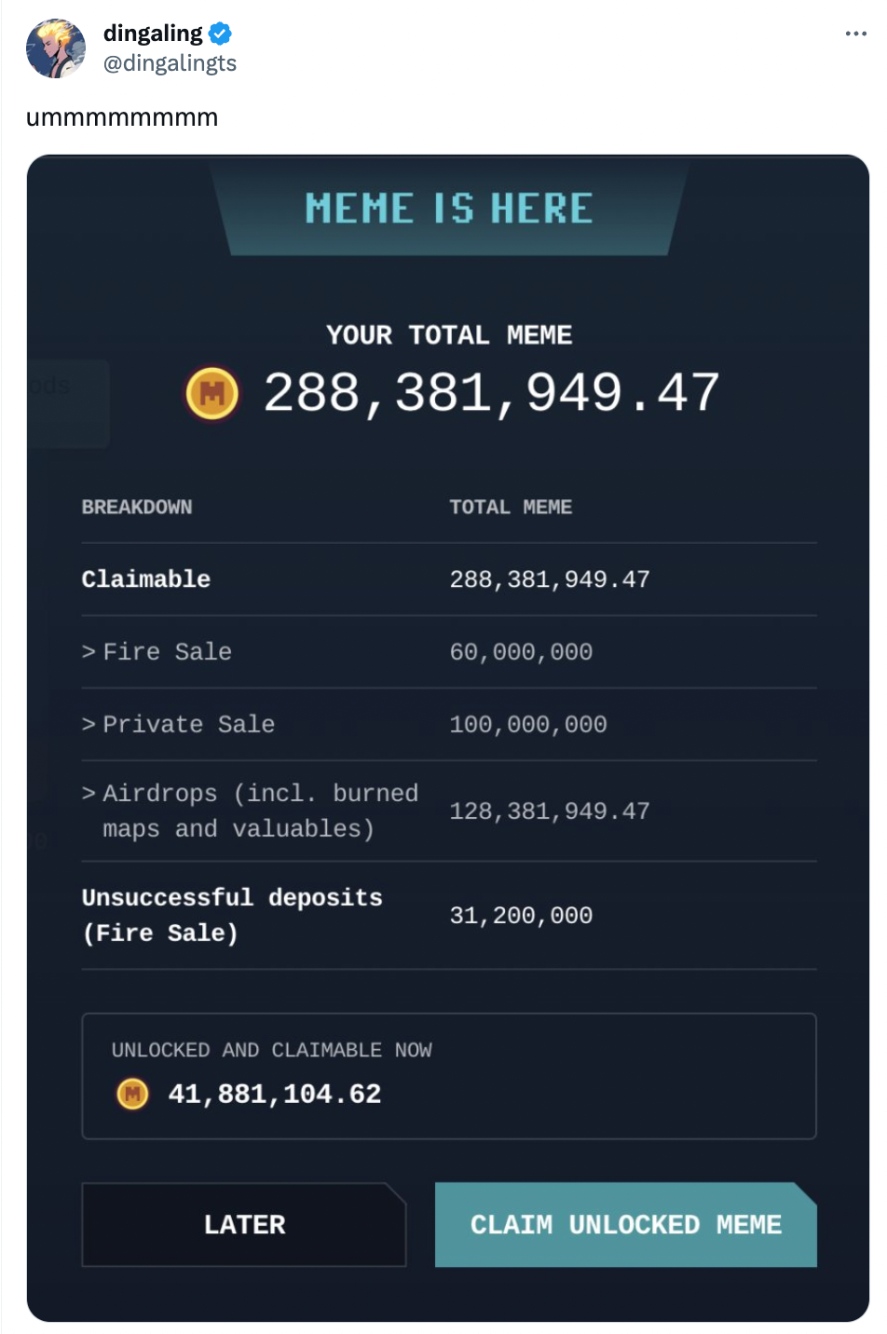Screen dimensions: 887x1334
Task: Click the Unsuccessful deposits (Fire Sale) row
Action: coord(232,915)
